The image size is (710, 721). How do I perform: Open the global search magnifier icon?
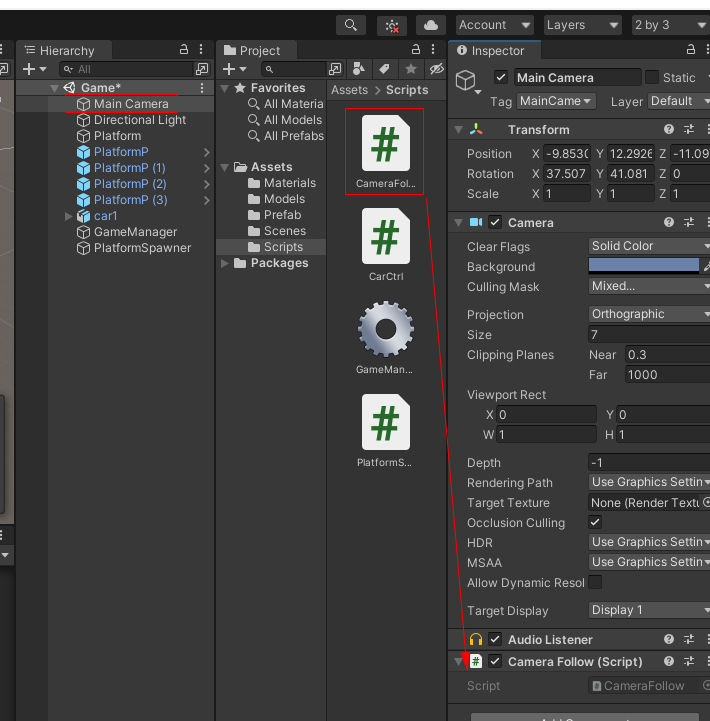pyautogui.click(x=351, y=25)
